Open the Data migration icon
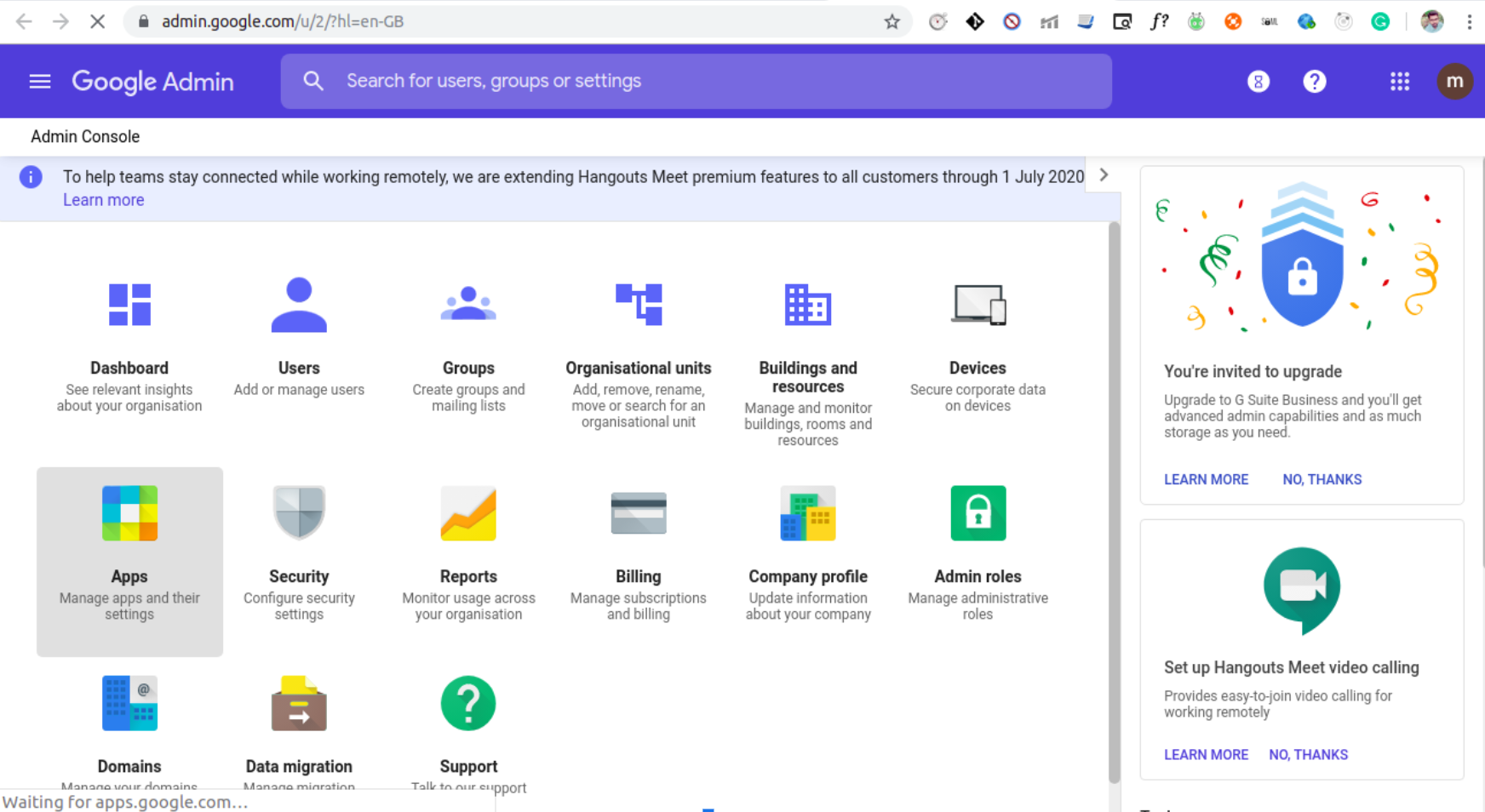This screenshot has height=812, width=1485. [299, 703]
